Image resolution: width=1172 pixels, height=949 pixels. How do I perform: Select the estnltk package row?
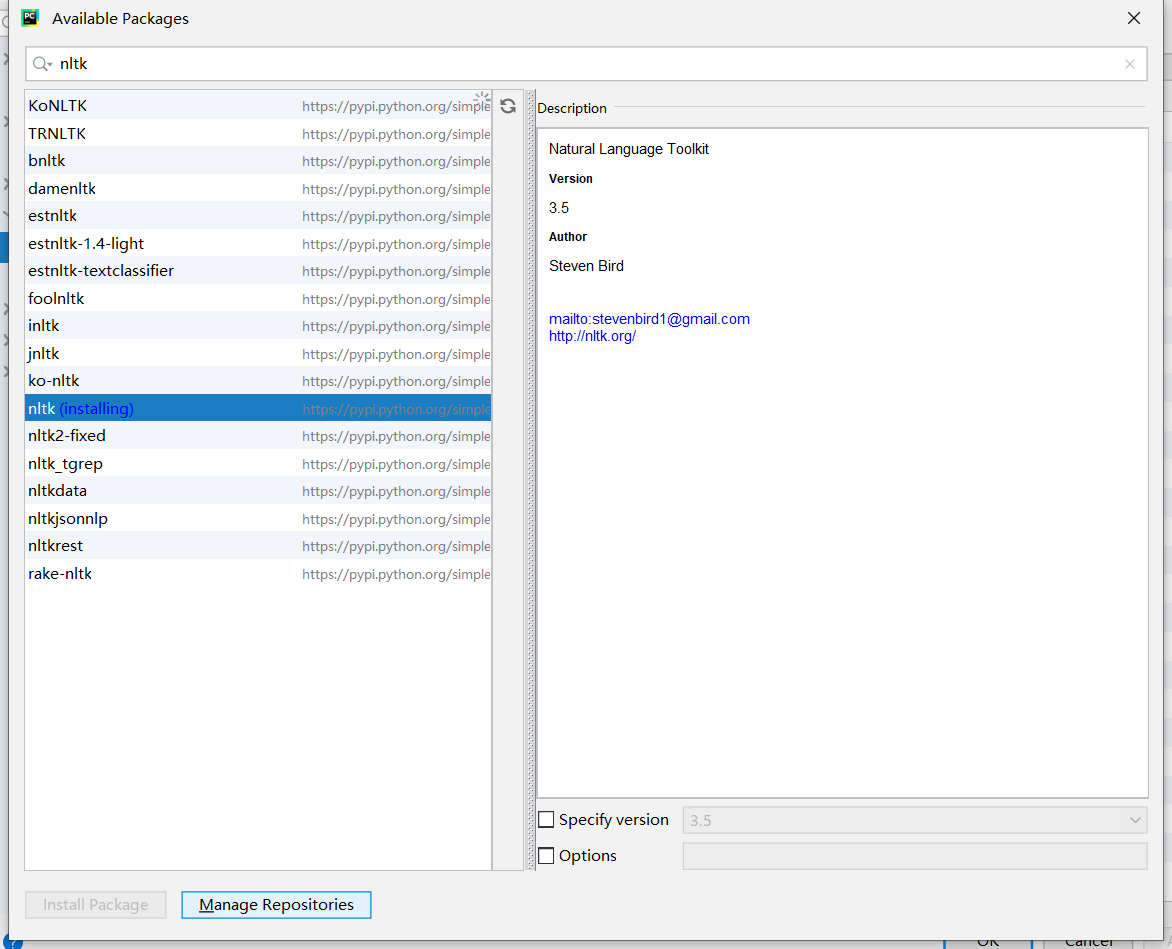(x=258, y=216)
